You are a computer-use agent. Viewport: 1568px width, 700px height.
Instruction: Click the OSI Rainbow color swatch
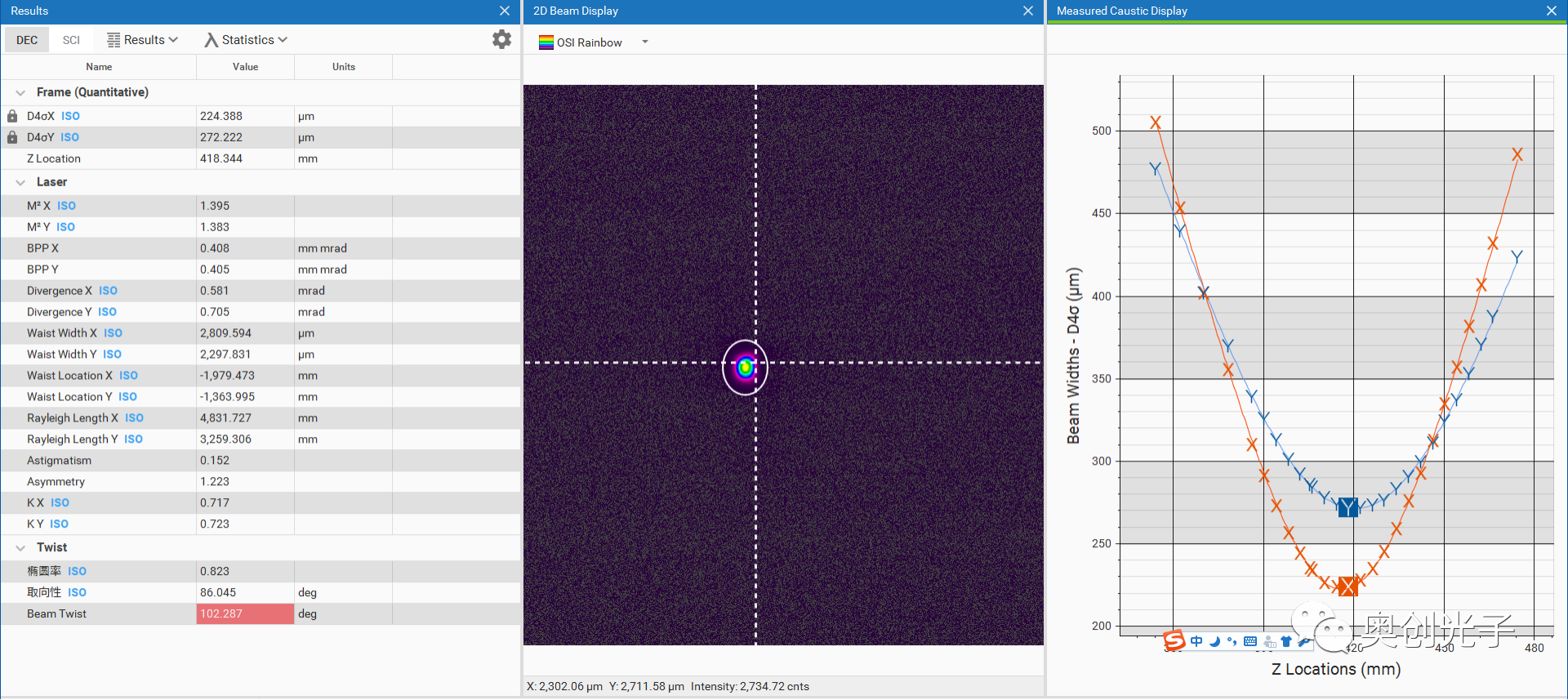pos(546,42)
